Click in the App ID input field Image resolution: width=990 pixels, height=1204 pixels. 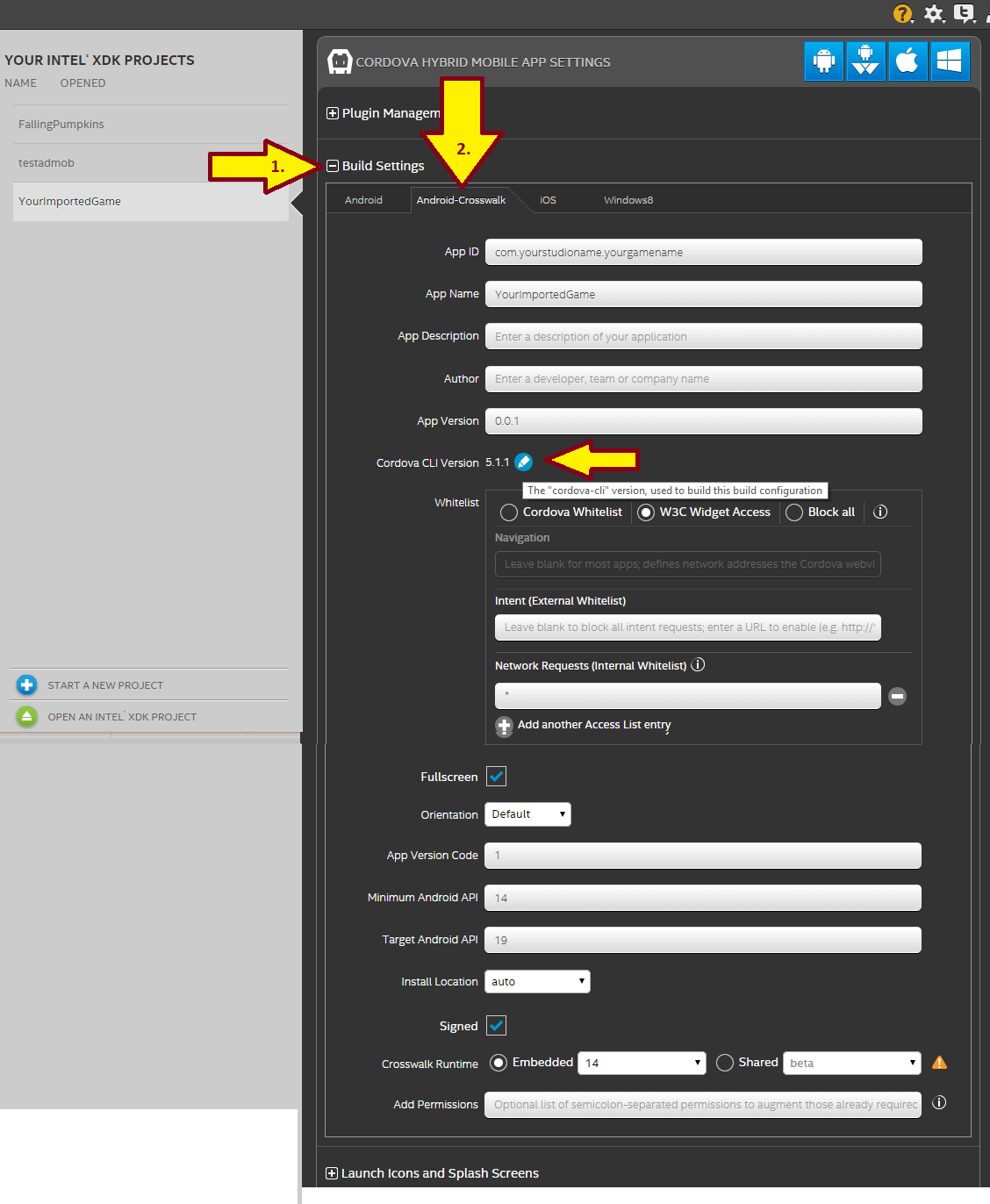703,253
